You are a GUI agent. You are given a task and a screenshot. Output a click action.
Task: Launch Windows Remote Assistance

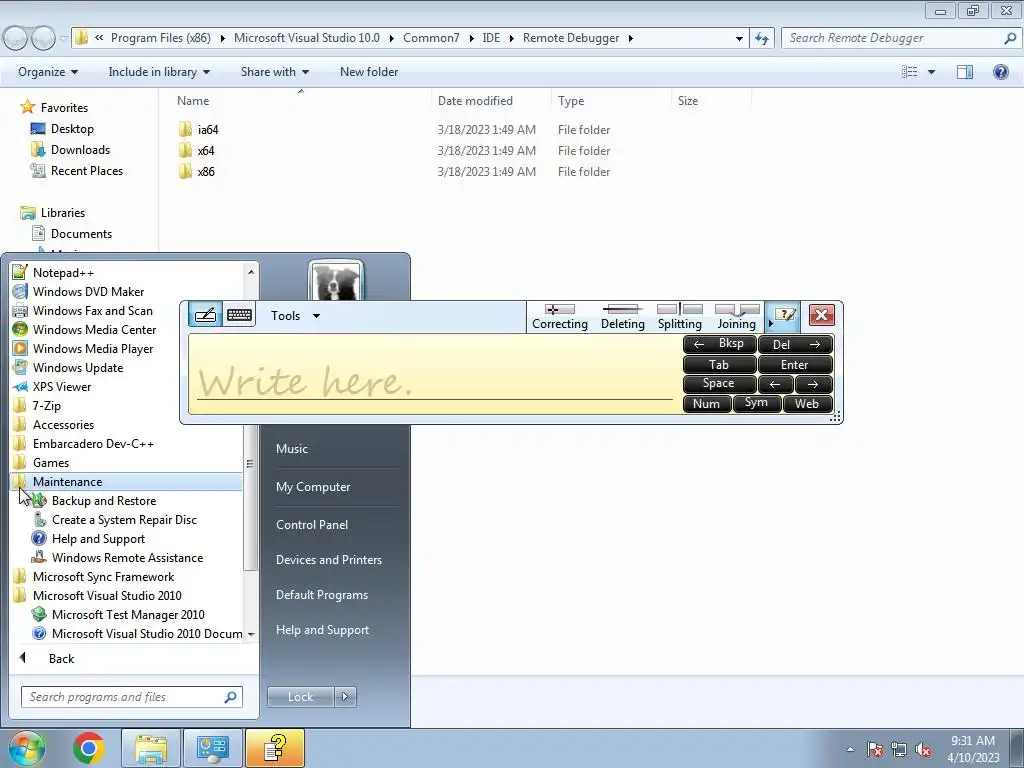[127, 557]
